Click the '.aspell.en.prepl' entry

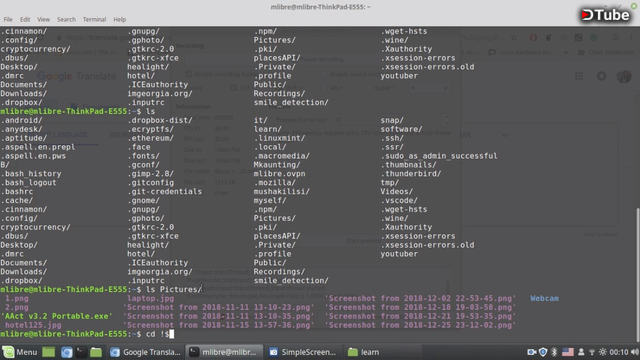point(38,147)
